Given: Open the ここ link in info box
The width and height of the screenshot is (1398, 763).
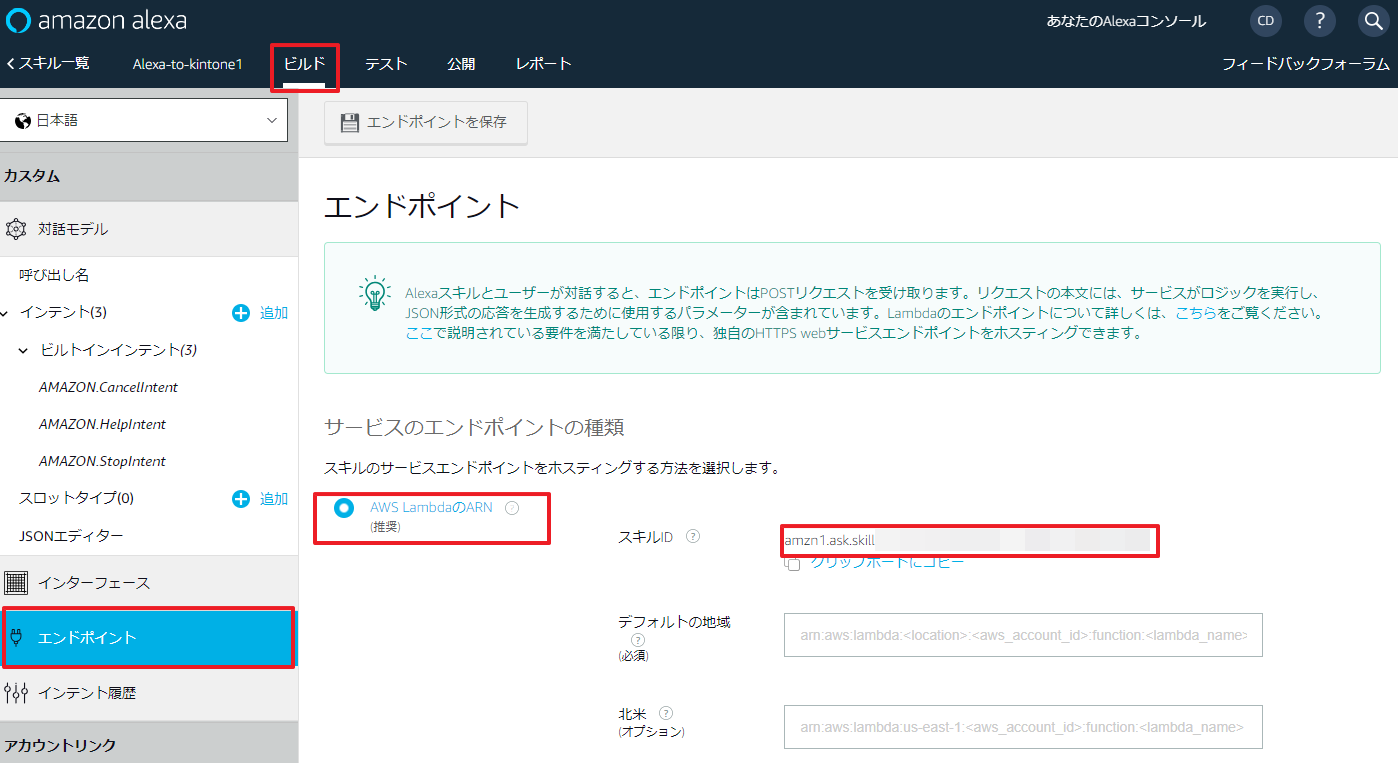Looking at the screenshot, I should [x=419, y=333].
